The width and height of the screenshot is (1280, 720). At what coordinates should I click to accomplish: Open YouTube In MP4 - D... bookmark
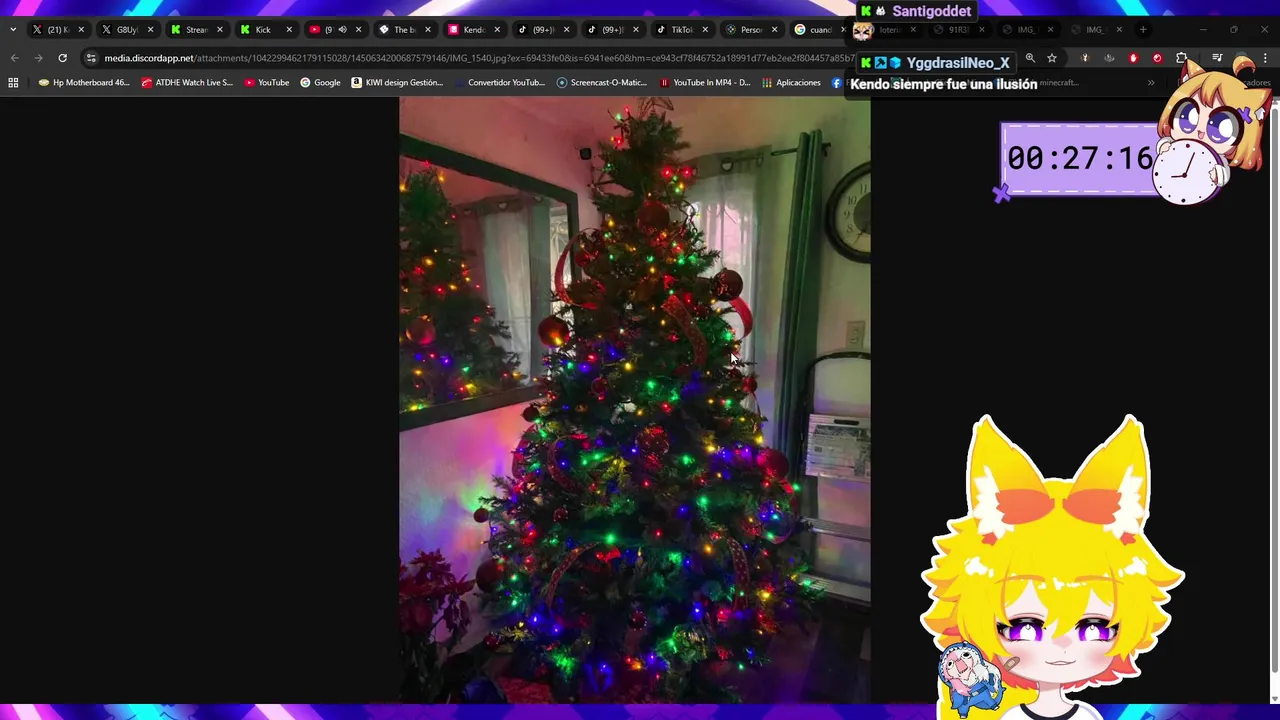[x=705, y=83]
